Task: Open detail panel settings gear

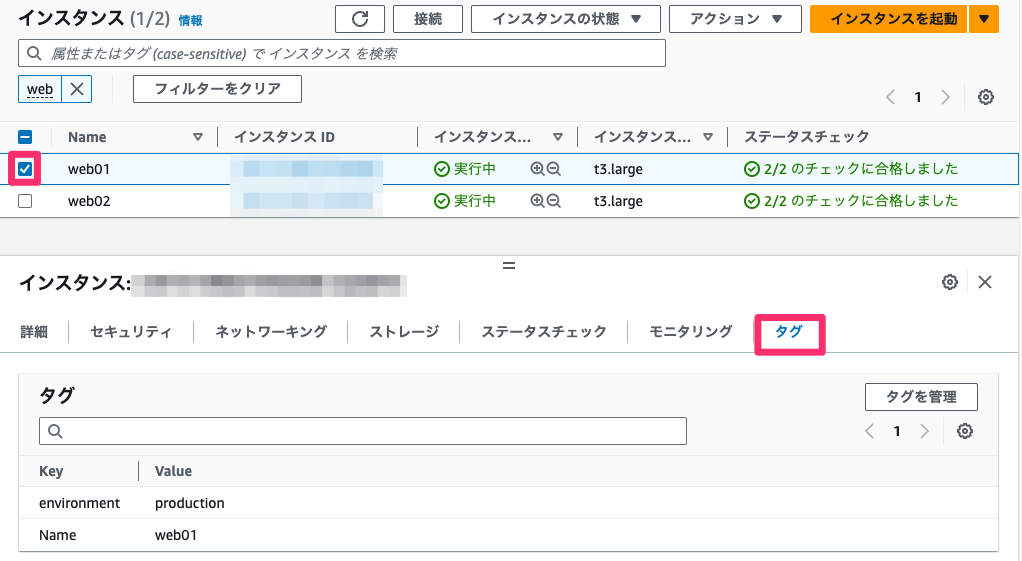Action: 950,282
